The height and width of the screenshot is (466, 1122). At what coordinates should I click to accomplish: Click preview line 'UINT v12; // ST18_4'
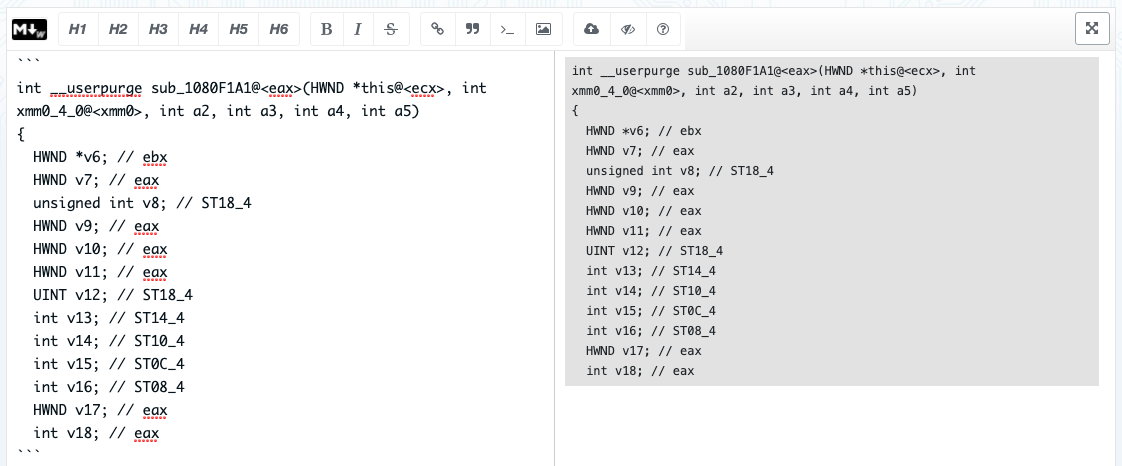pos(654,251)
